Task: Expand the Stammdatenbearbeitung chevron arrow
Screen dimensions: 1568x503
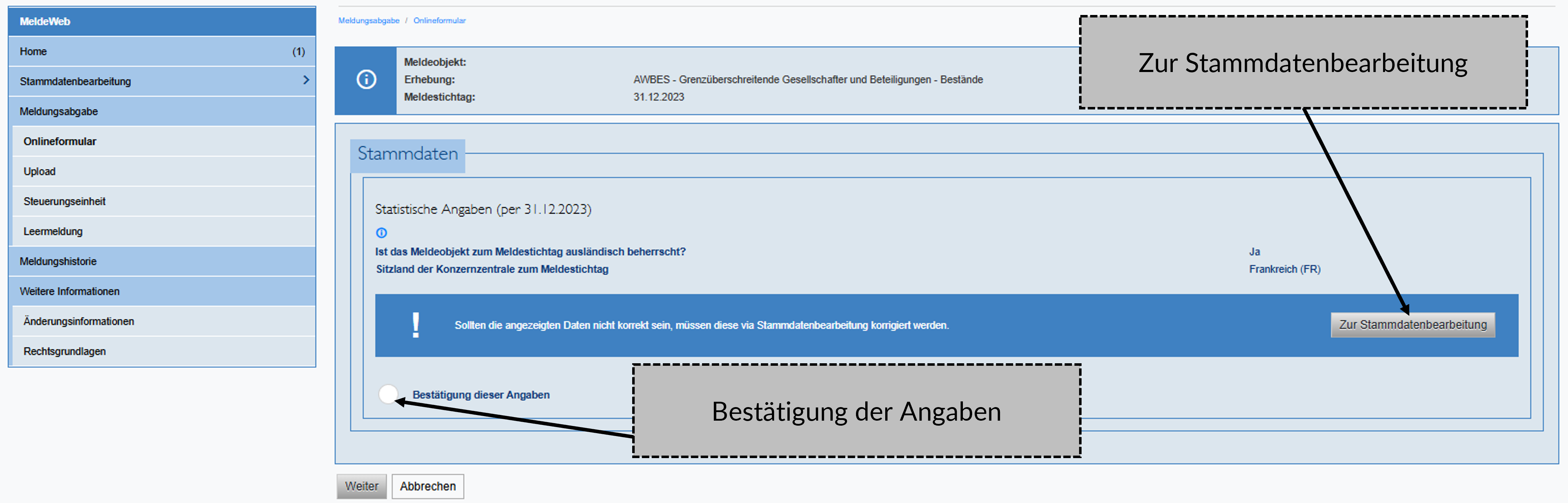Action: [306, 80]
